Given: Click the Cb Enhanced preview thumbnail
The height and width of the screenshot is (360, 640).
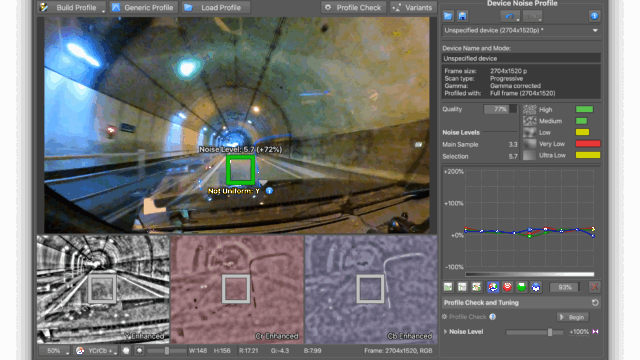Looking at the screenshot, I should (371, 289).
